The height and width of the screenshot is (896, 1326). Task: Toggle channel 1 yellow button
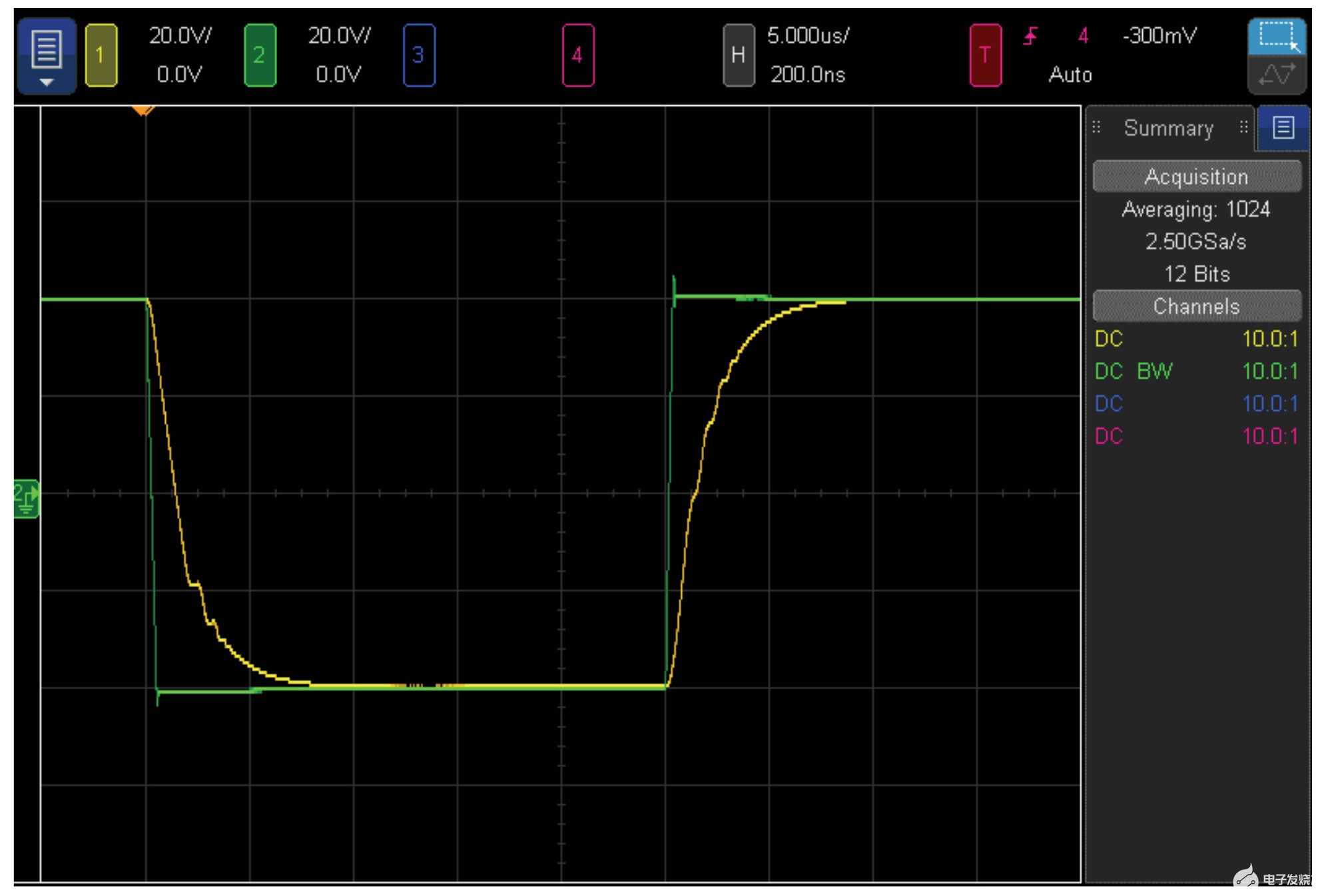(101, 55)
